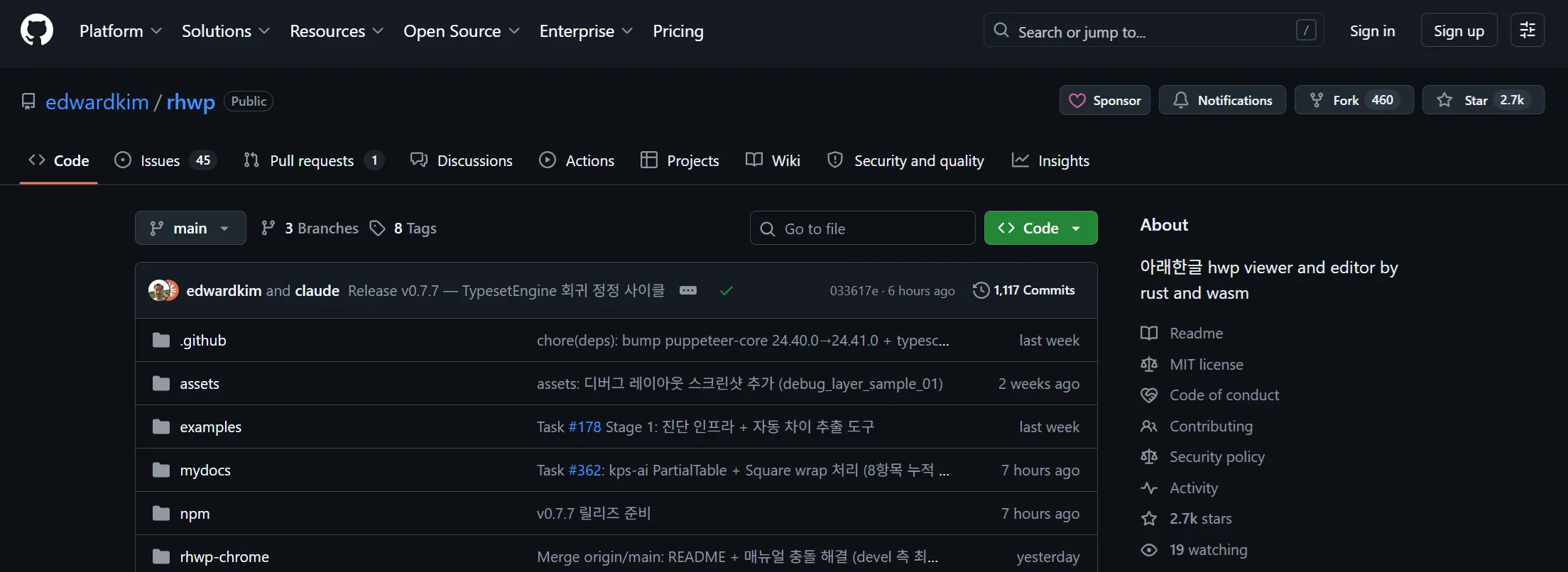Image resolution: width=1568 pixels, height=572 pixels.
Task: View the 3 Branches link
Action: [x=310, y=228]
